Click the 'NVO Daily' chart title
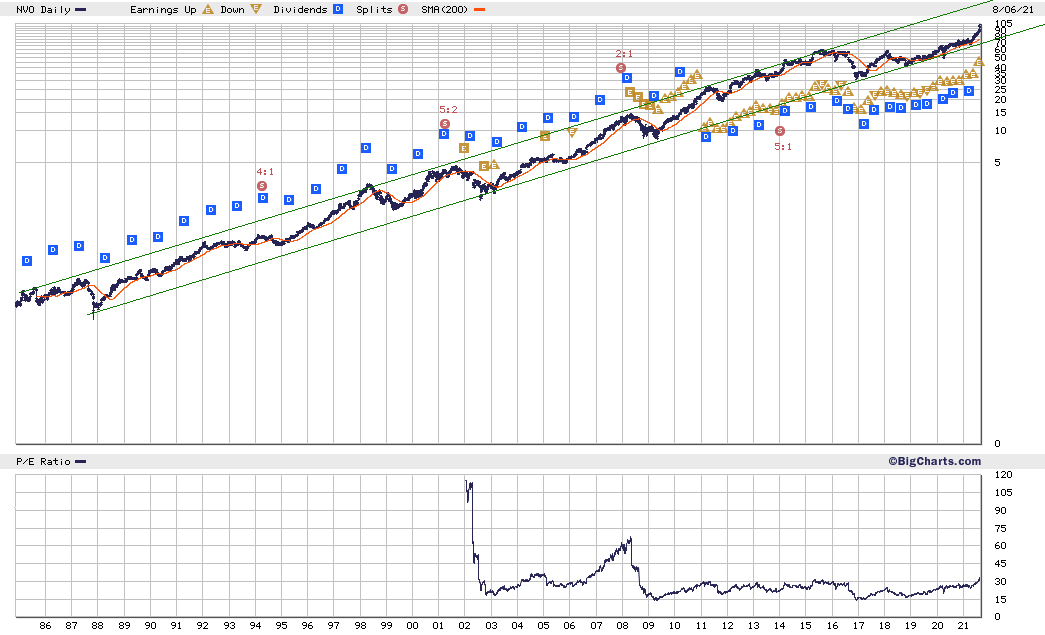 43,9
